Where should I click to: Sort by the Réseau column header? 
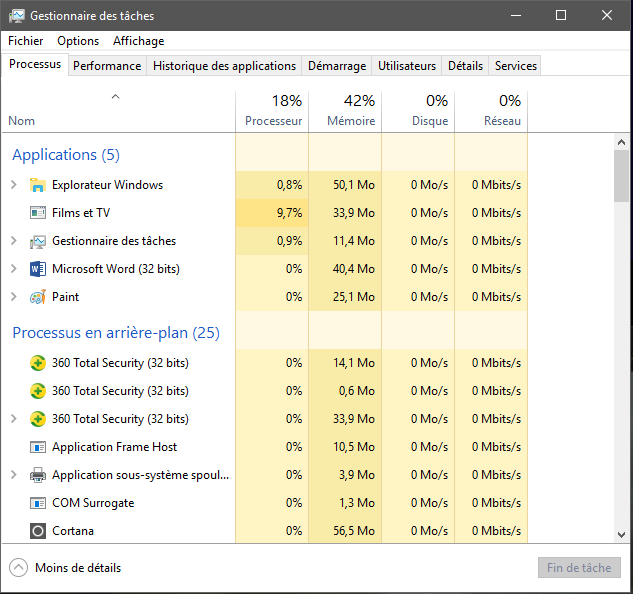[491, 112]
